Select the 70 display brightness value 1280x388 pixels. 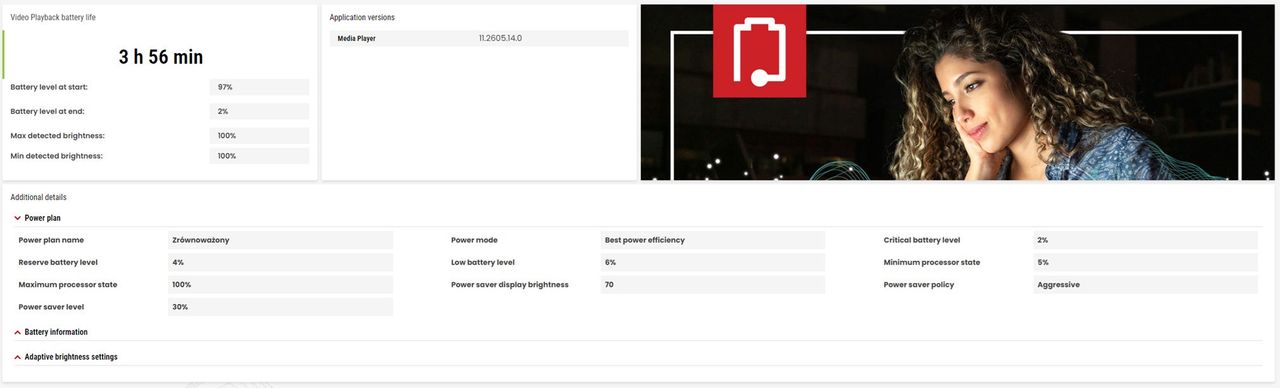point(712,285)
